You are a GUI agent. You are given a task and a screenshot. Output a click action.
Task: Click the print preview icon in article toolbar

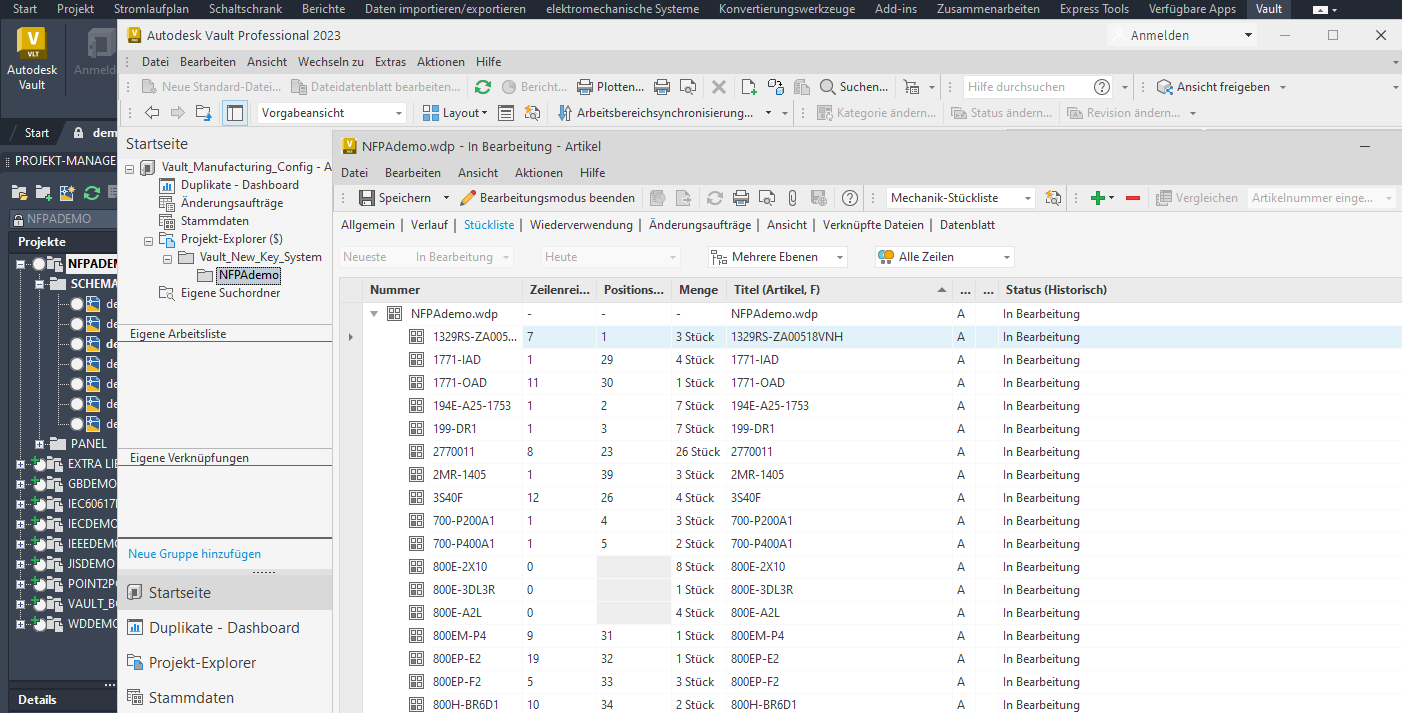[766, 198]
